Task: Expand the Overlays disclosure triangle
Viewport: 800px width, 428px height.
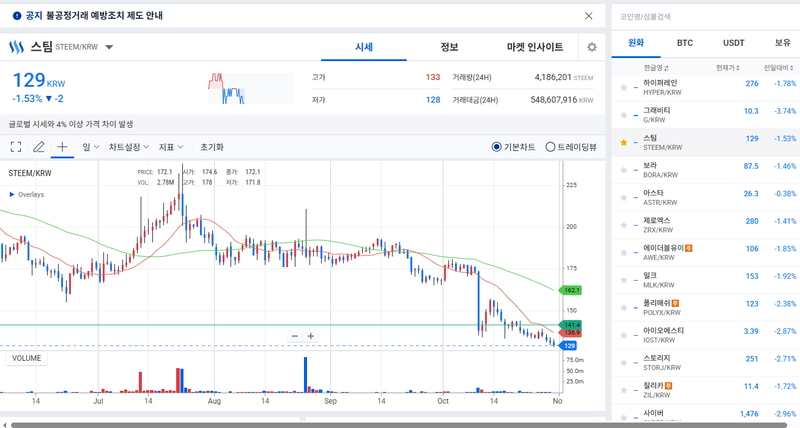Action: (x=12, y=195)
